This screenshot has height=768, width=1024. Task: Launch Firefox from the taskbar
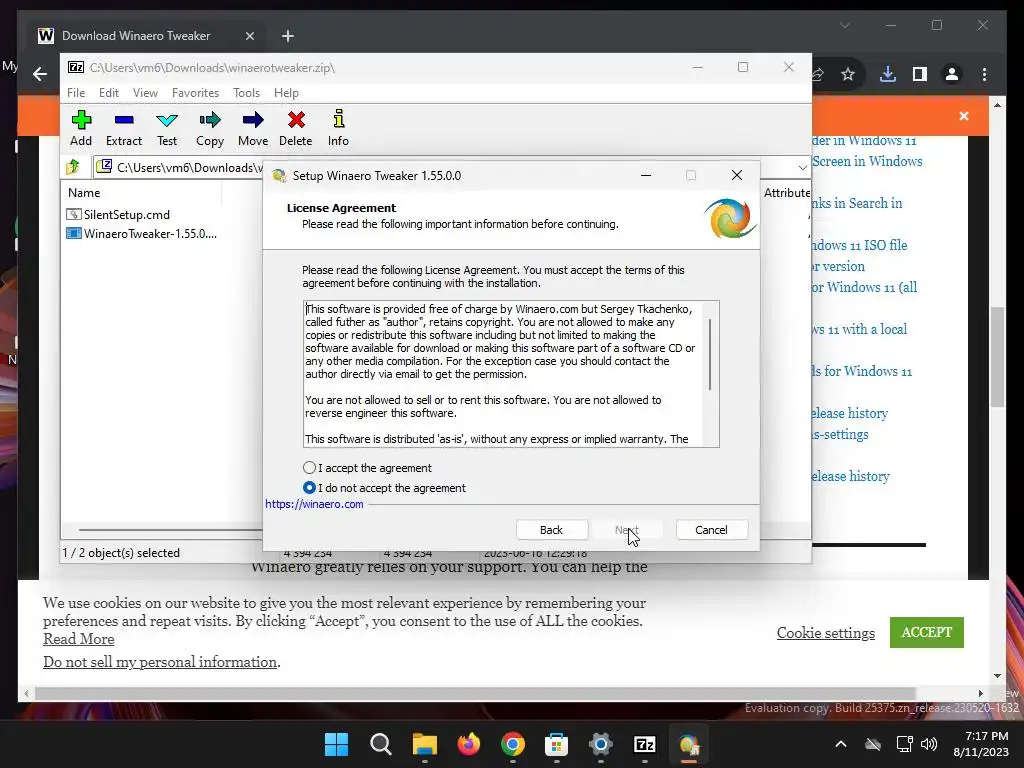468,744
